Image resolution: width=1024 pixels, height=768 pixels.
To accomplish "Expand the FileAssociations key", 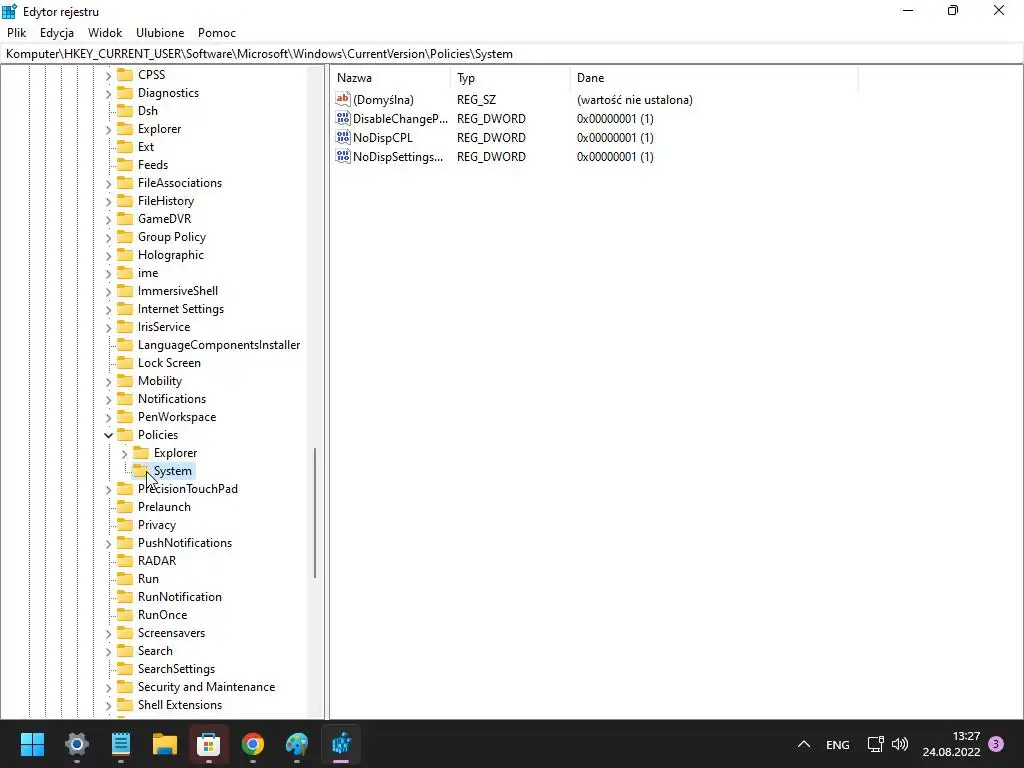I will 108,184.
